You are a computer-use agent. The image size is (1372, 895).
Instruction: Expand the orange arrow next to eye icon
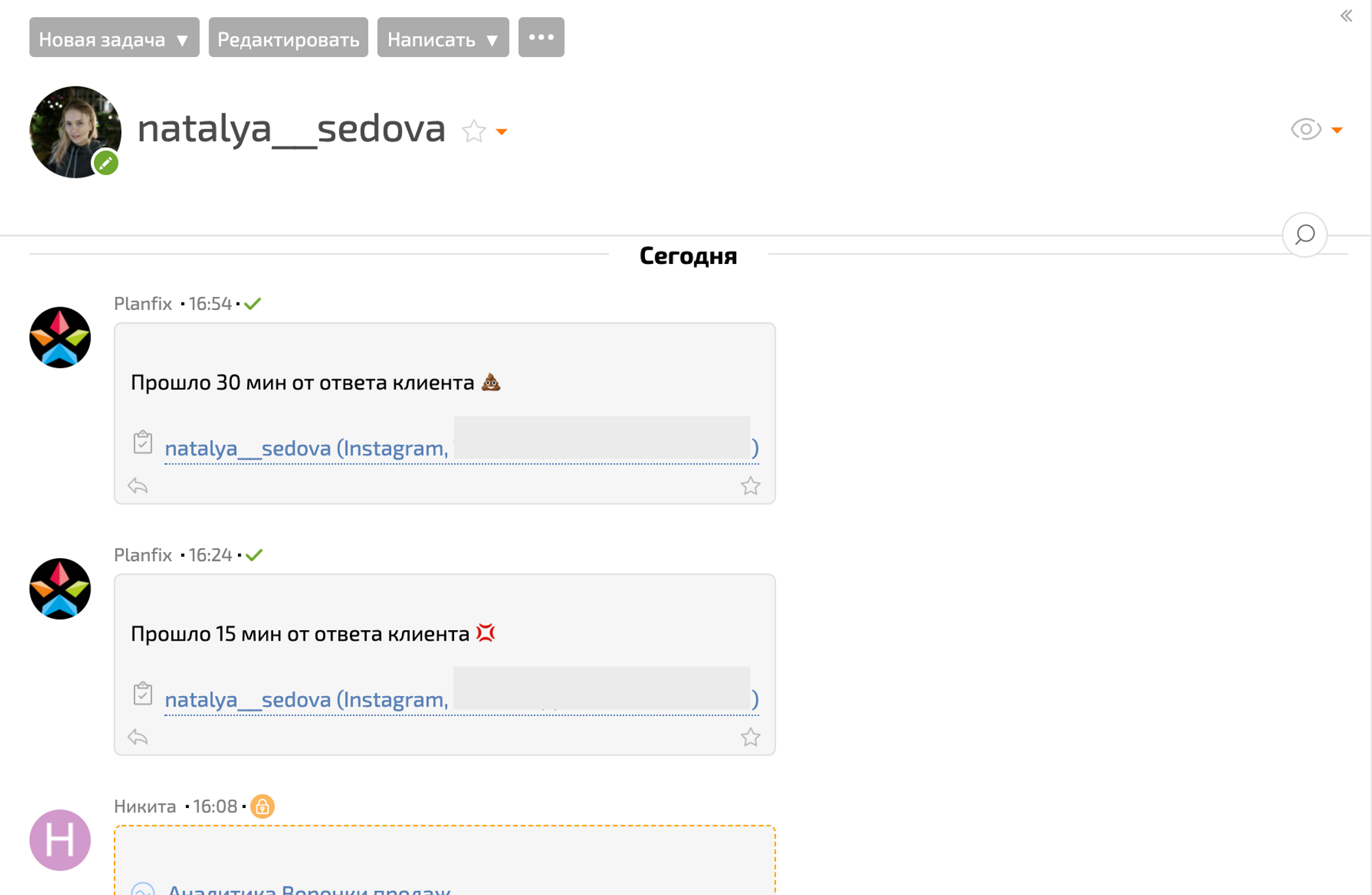pos(1337,130)
